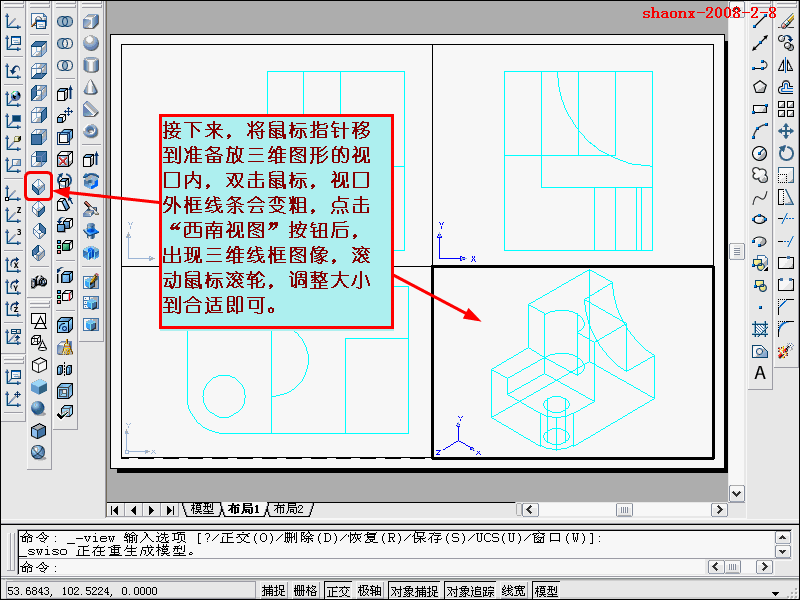Image resolution: width=800 pixels, height=600 pixels.
Task: Click drawing area vertical scrollbar down arrow
Action: [737, 493]
